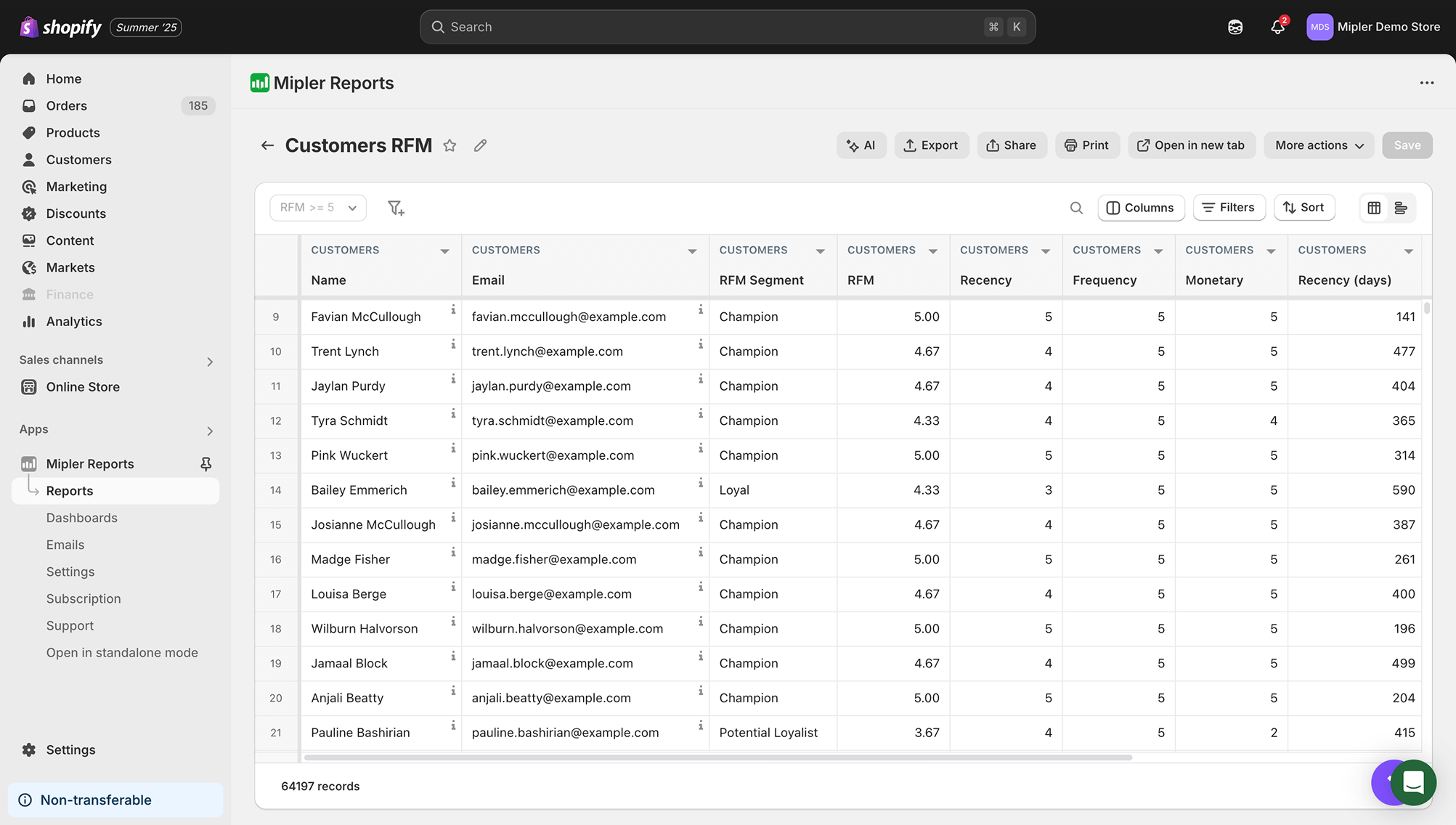
Task: Favorite the report using the star icon
Action: pos(450,145)
